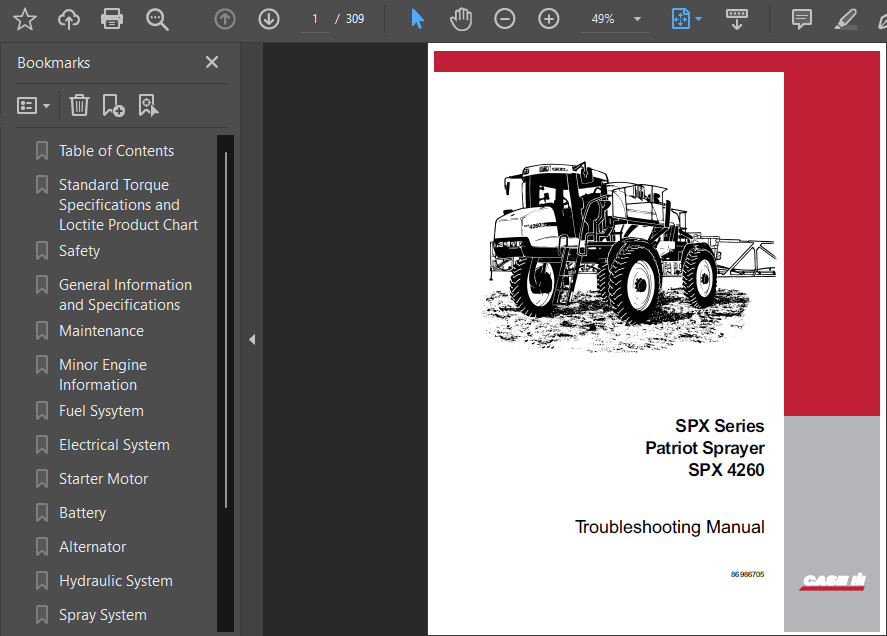Open the find text magnifier tool
The height and width of the screenshot is (636, 887).
coord(157,19)
